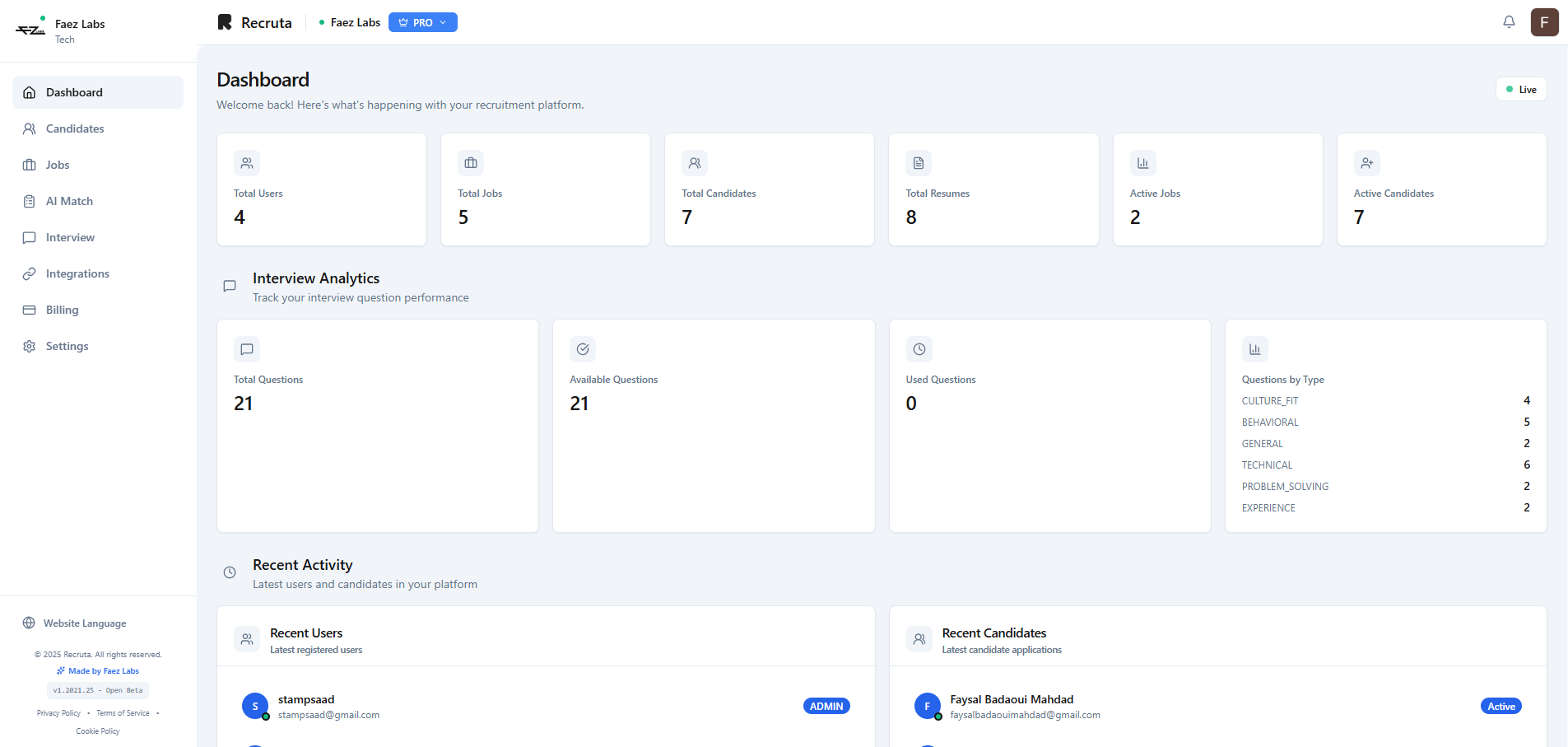Open the Candidates section in the sidebar

pos(74,128)
